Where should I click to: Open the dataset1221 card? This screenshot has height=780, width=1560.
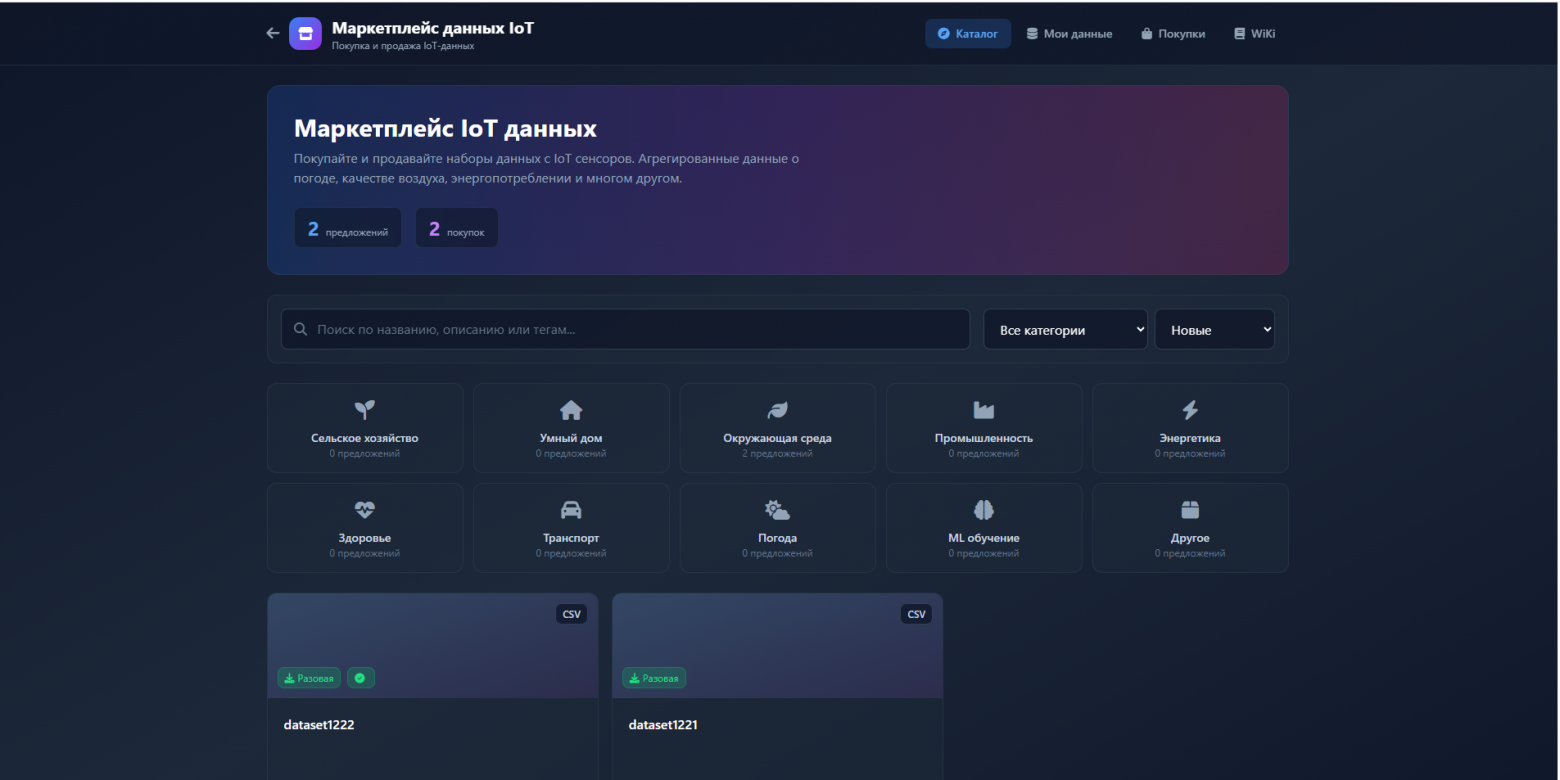coord(777,725)
